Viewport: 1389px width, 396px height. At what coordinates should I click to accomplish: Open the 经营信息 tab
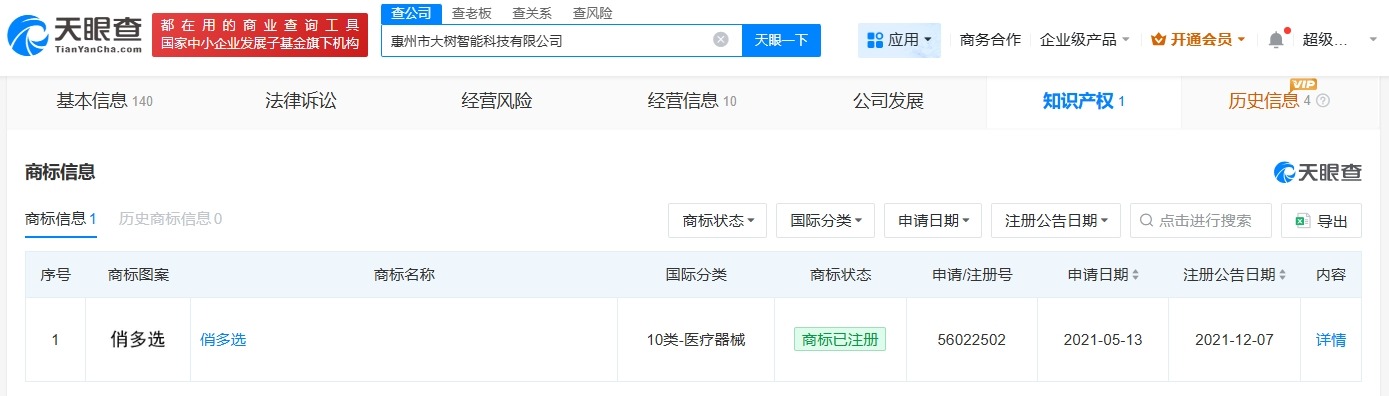pyautogui.click(x=692, y=101)
